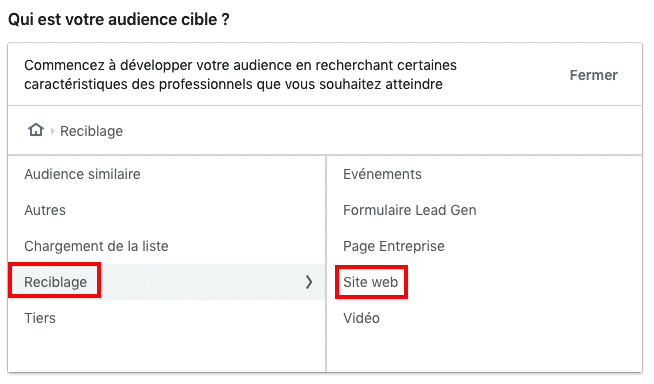654x384 pixels.
Task: Click the 'Commencez à développer votre audience' description text
Action: click(240, 75)
